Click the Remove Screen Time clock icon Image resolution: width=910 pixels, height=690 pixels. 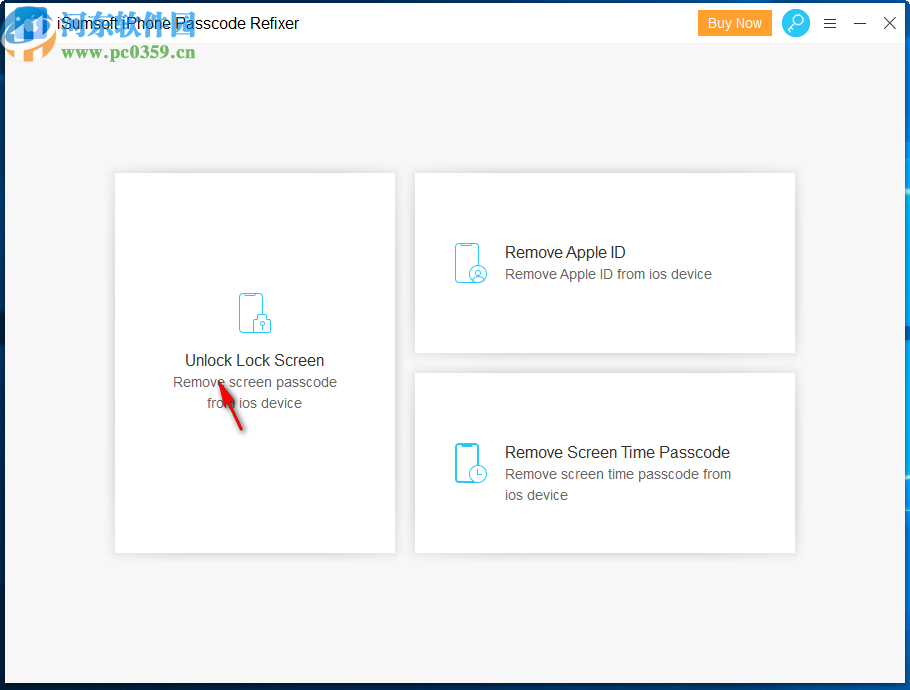tap(470, 462)
